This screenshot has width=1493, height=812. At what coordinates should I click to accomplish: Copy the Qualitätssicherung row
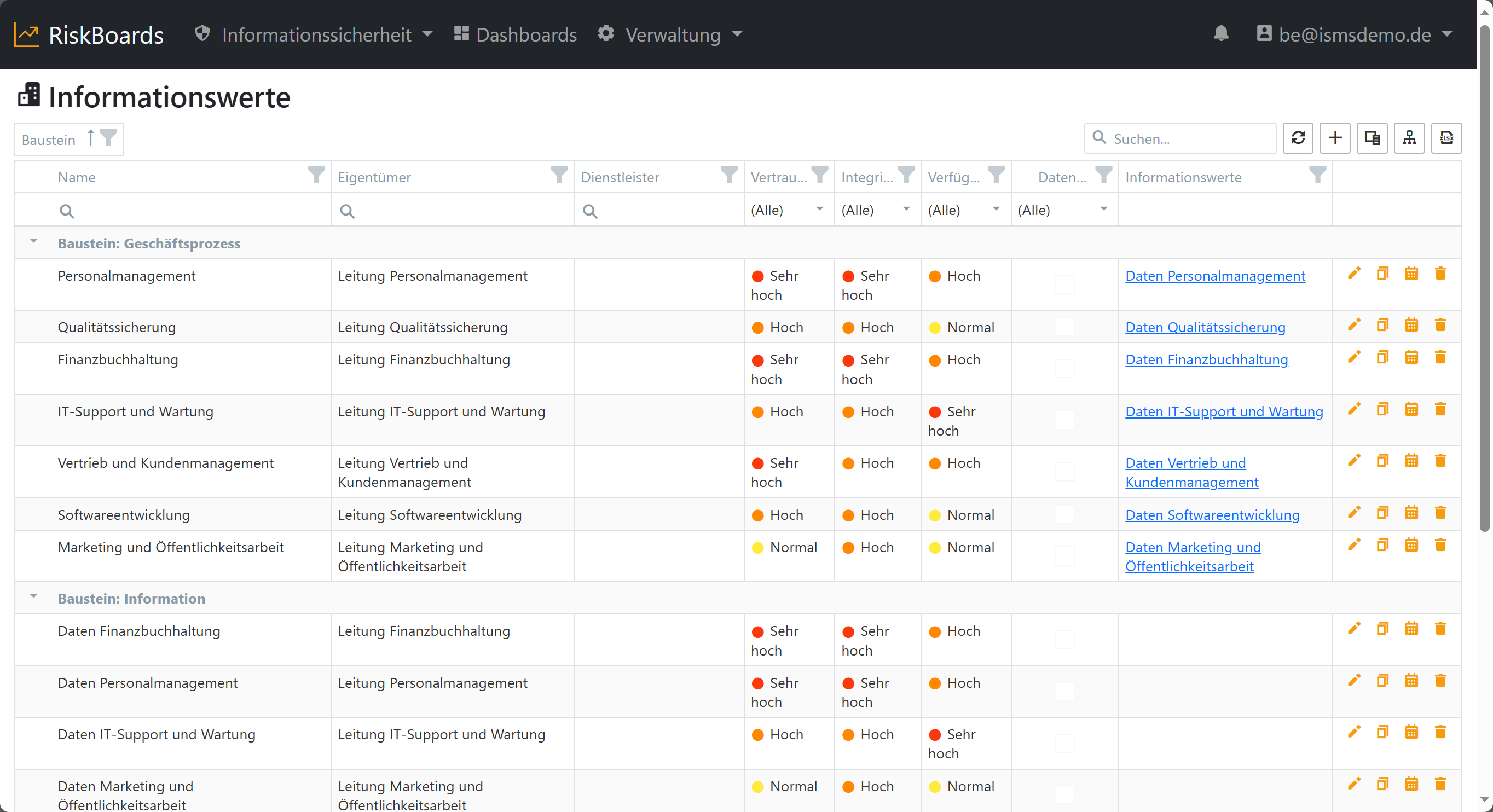(1383, 325)
